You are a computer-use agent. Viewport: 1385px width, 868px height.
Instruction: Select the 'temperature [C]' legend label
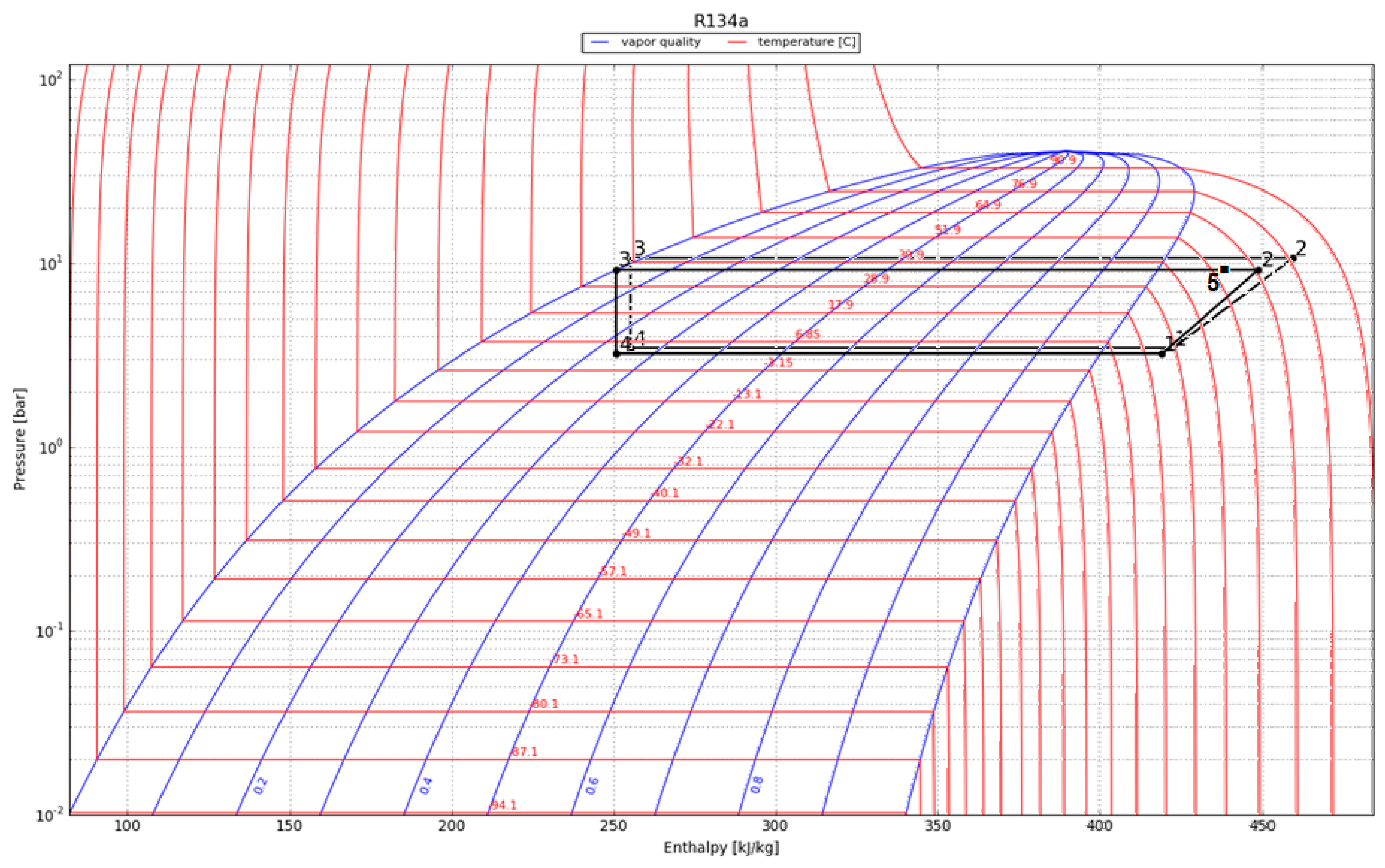click(806, 42)
